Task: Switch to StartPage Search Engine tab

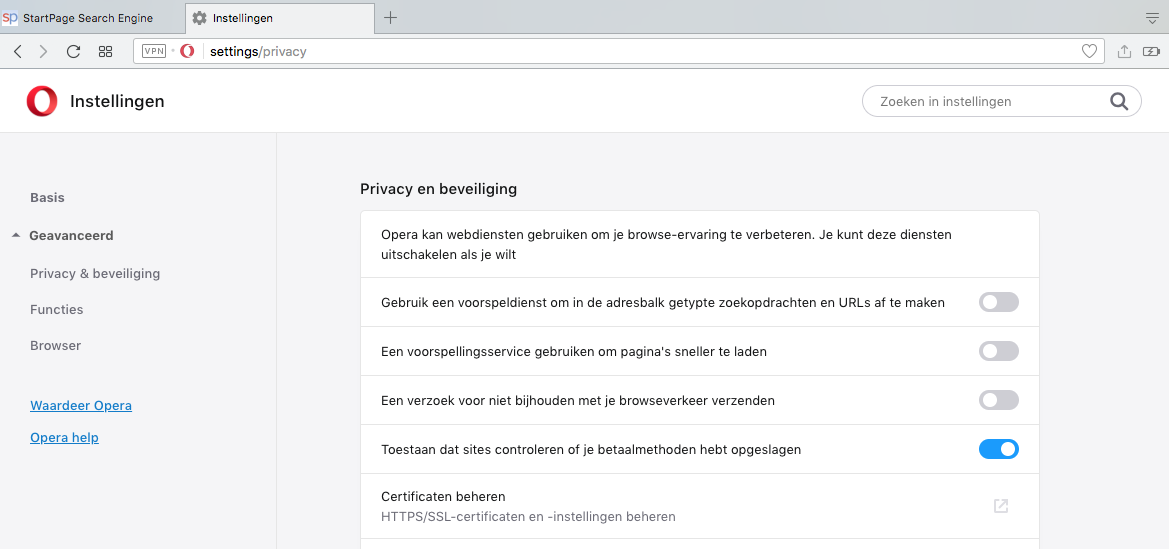Action: tap(88, 18)
